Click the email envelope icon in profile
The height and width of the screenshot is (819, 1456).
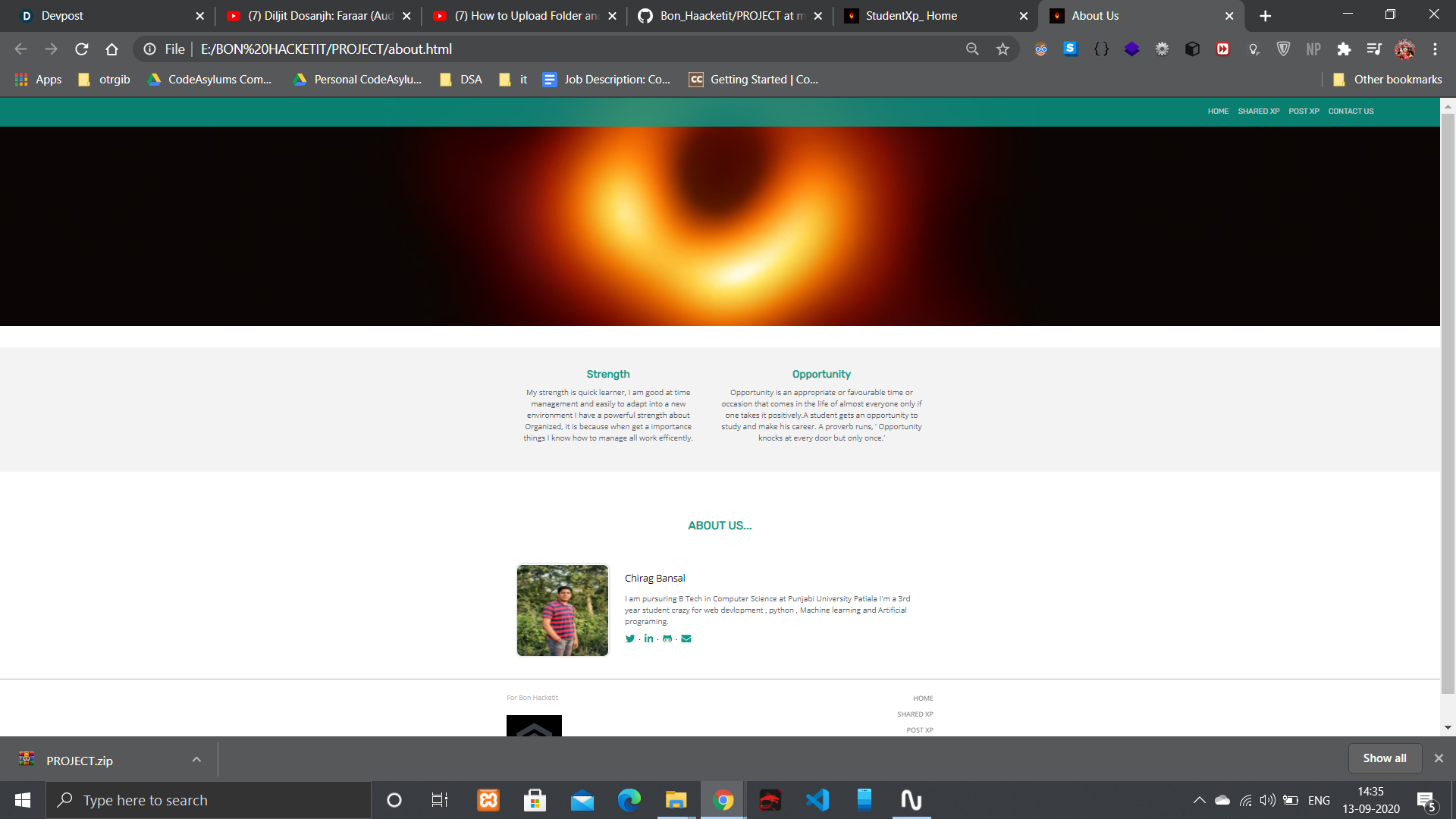(x=686, y=639)
